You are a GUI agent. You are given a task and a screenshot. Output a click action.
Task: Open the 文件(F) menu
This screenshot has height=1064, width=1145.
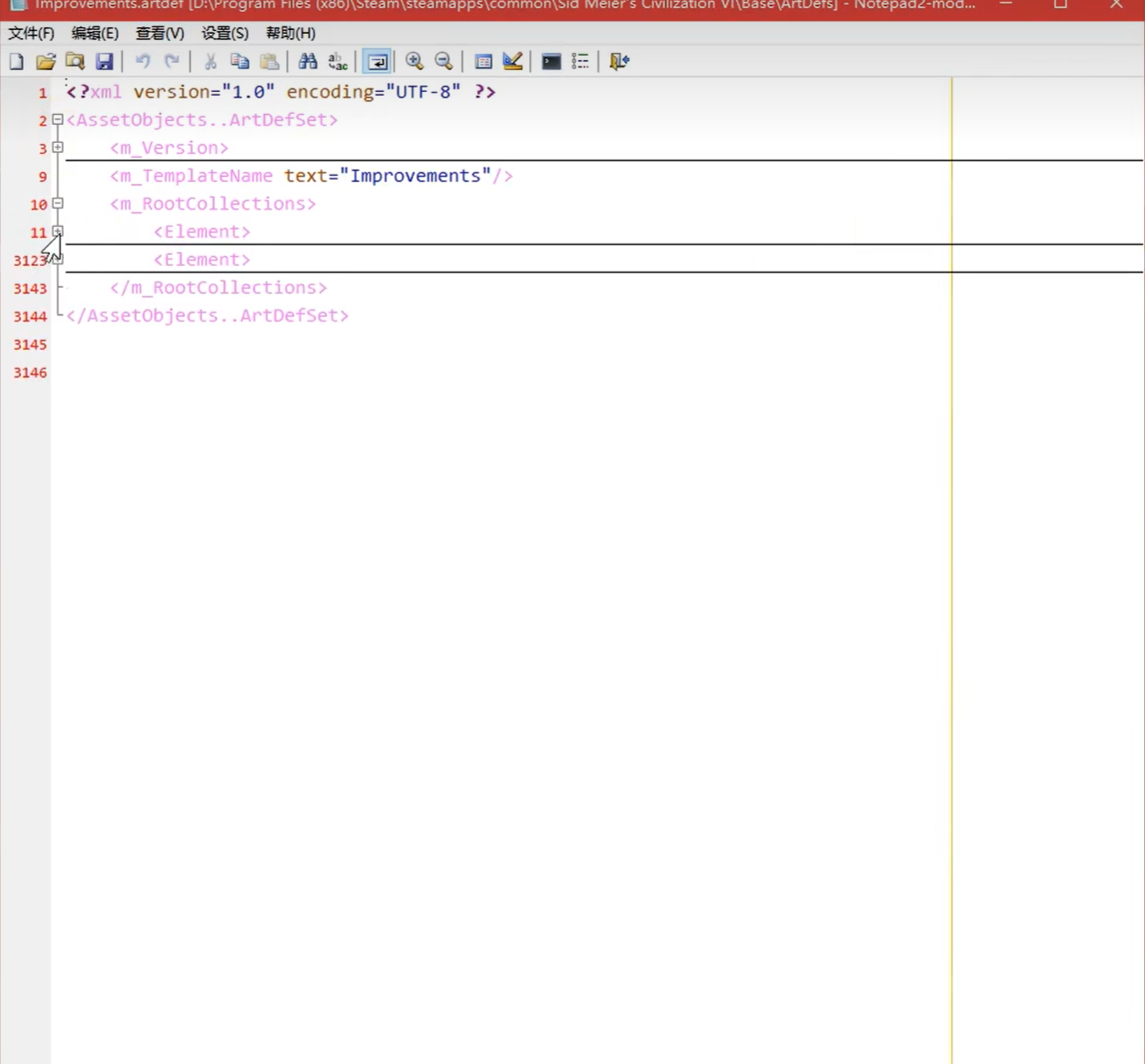[x=31, y=33]
